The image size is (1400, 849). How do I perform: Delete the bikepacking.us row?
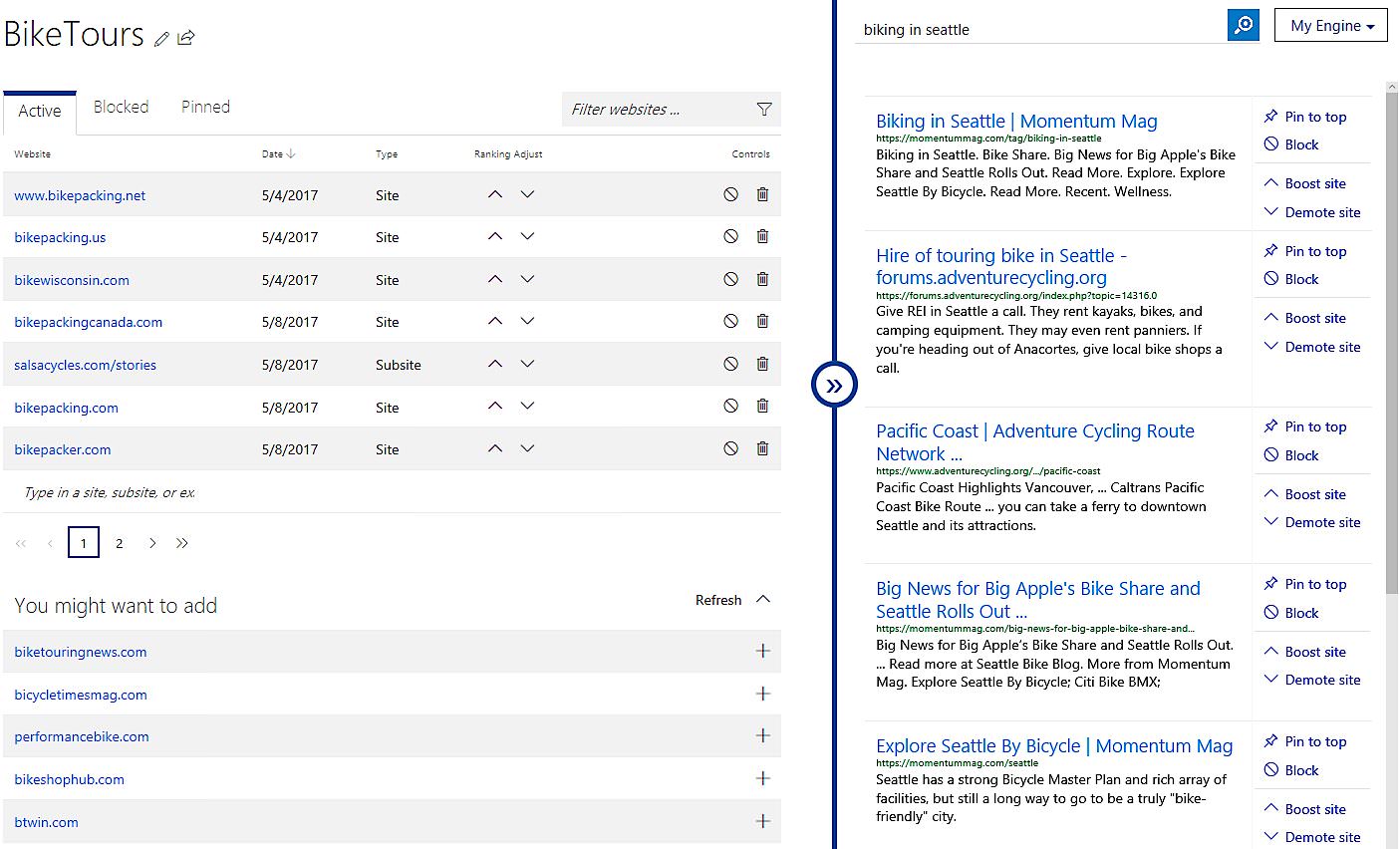(762, 236)
